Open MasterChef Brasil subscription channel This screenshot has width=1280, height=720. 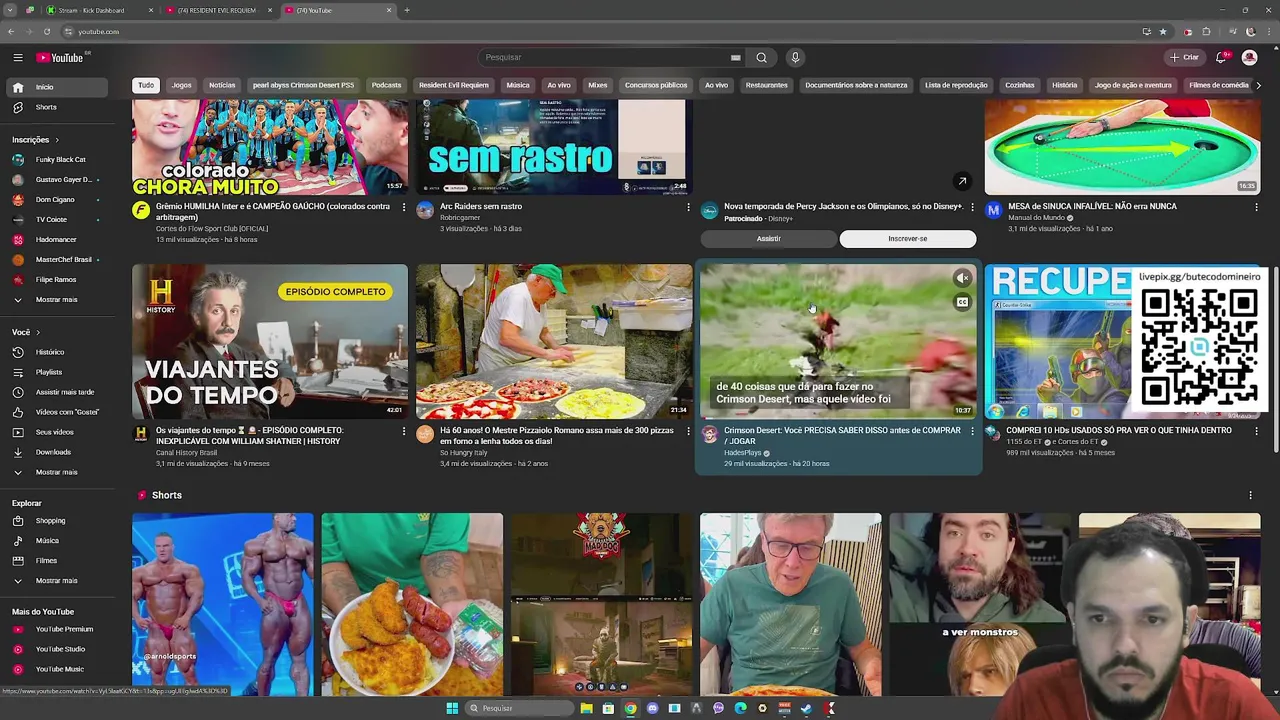[56, 260]
